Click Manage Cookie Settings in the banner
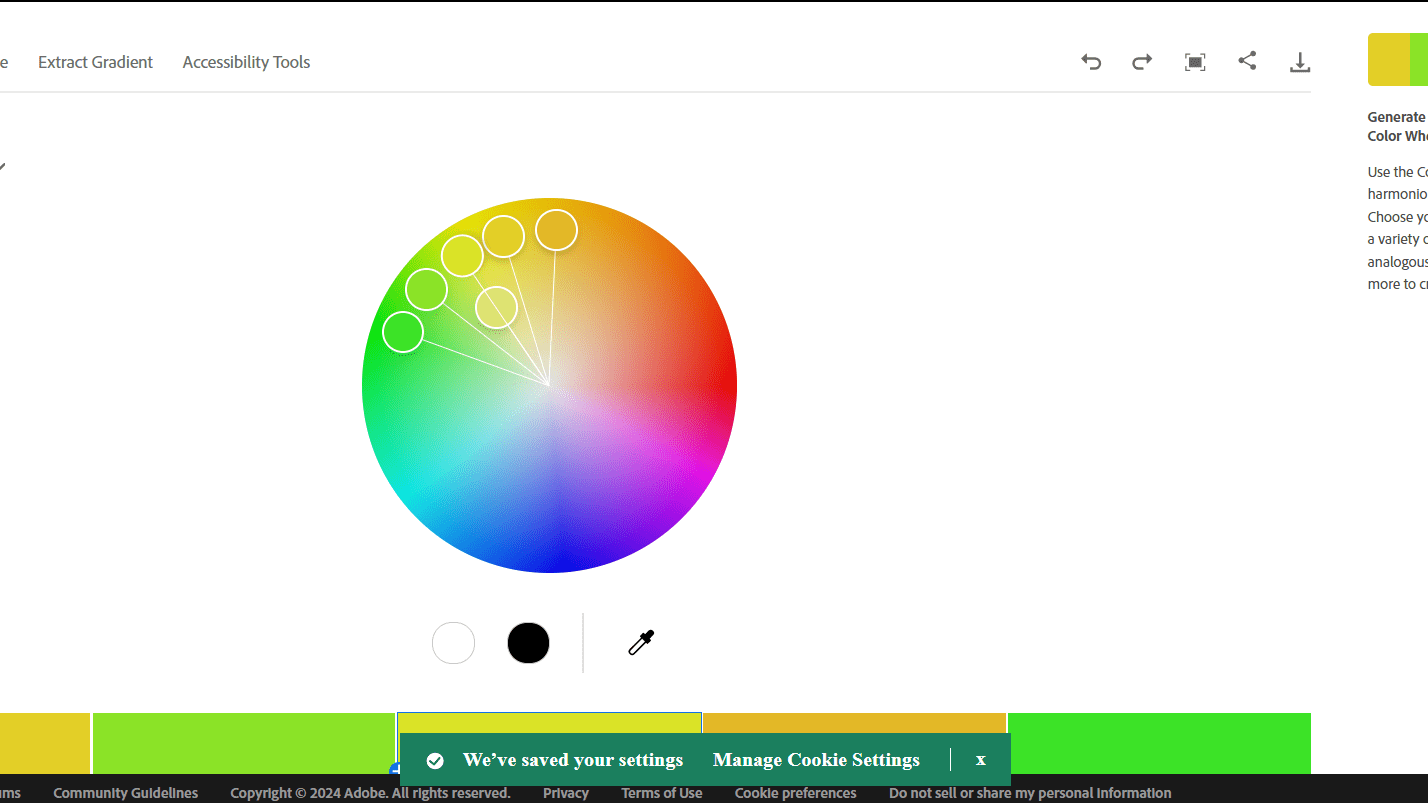 click(816, 760)
